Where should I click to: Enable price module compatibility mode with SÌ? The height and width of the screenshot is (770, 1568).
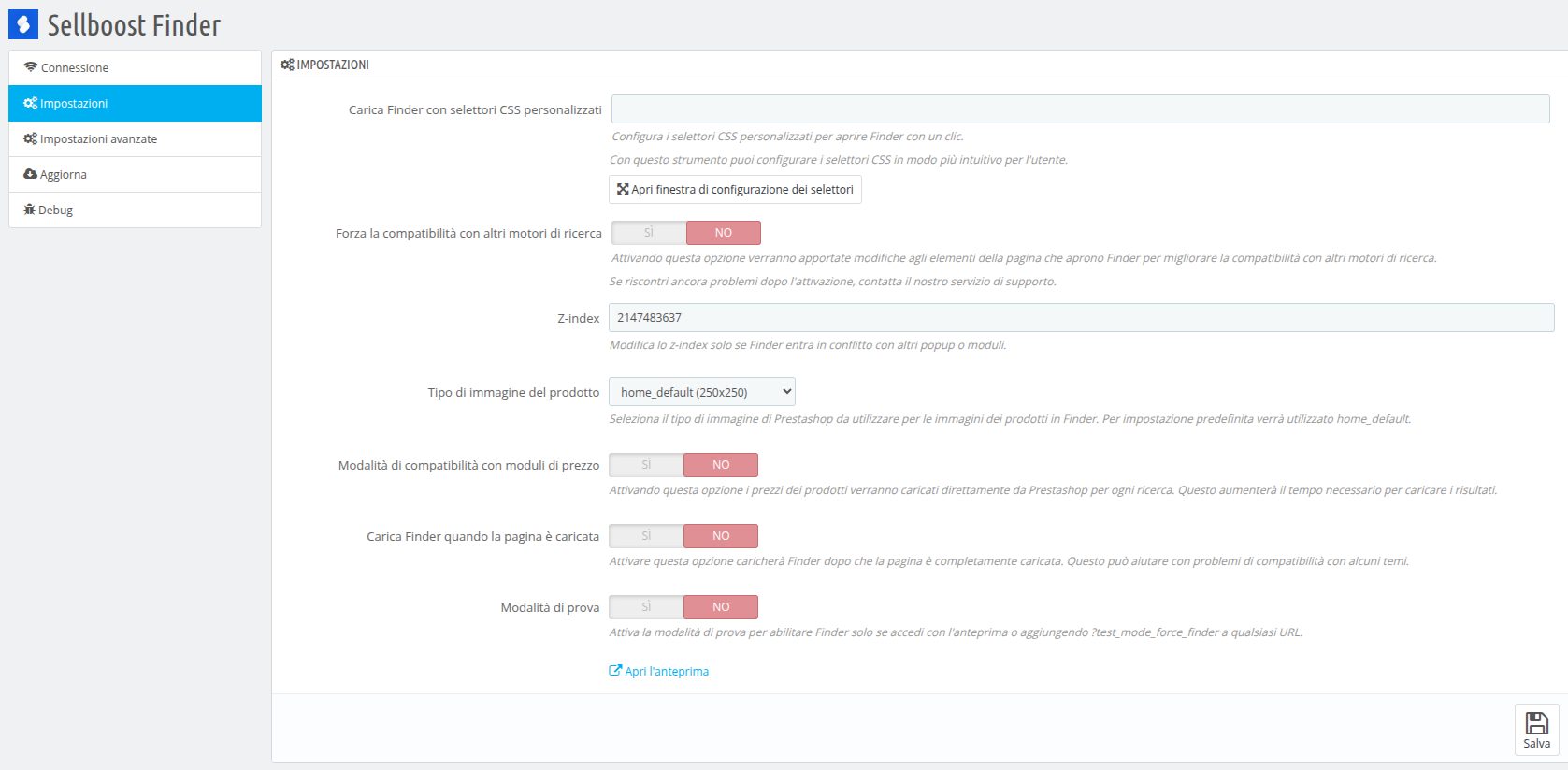click(x=646, y=465)
